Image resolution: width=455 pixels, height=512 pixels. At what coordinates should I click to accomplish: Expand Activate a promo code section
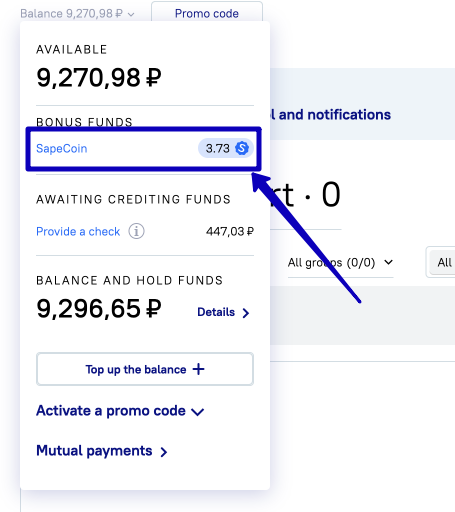[x=120, y=411]
